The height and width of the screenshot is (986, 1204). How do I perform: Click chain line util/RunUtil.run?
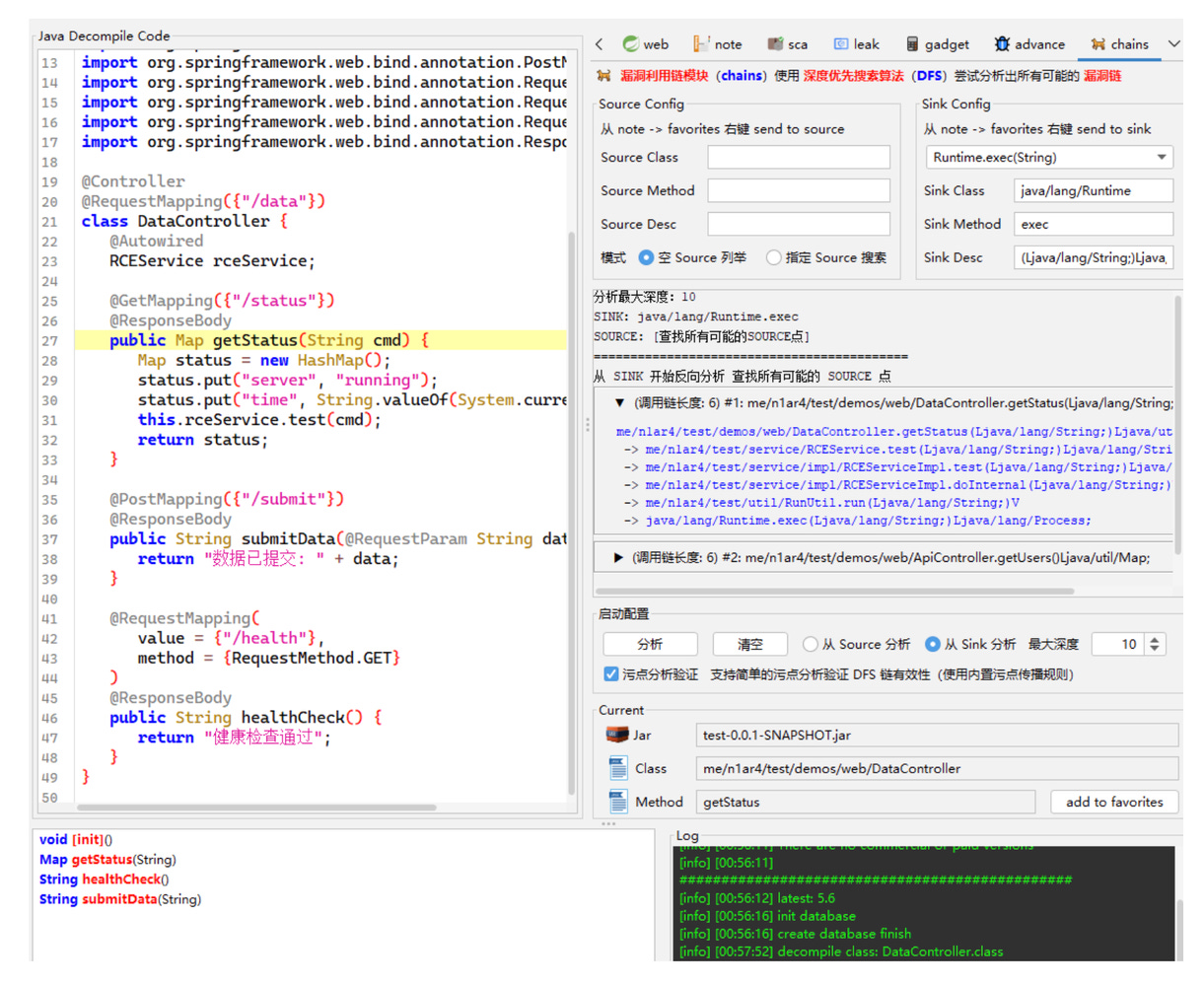[x=821, y=503]
